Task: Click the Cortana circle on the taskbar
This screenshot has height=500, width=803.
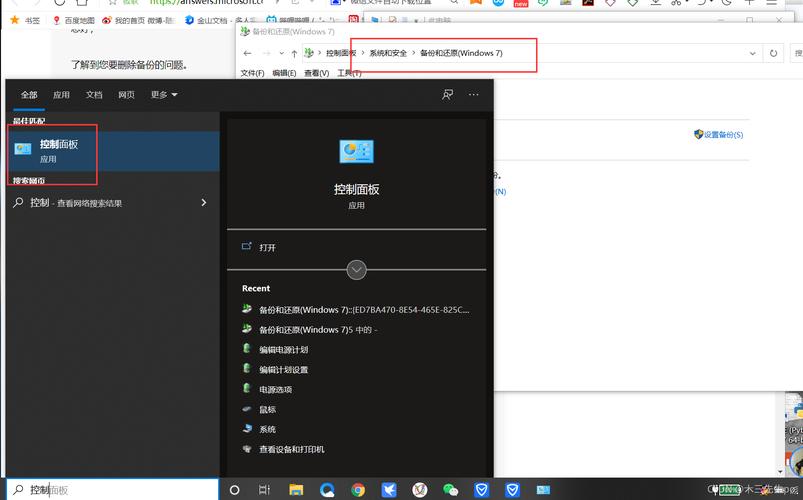Action: 235,490
